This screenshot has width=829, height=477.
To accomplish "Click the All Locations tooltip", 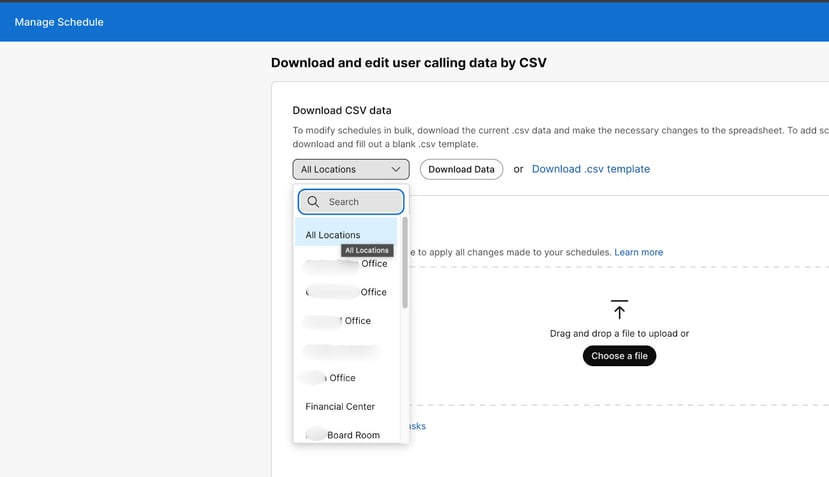I will [x=367, y=251].
